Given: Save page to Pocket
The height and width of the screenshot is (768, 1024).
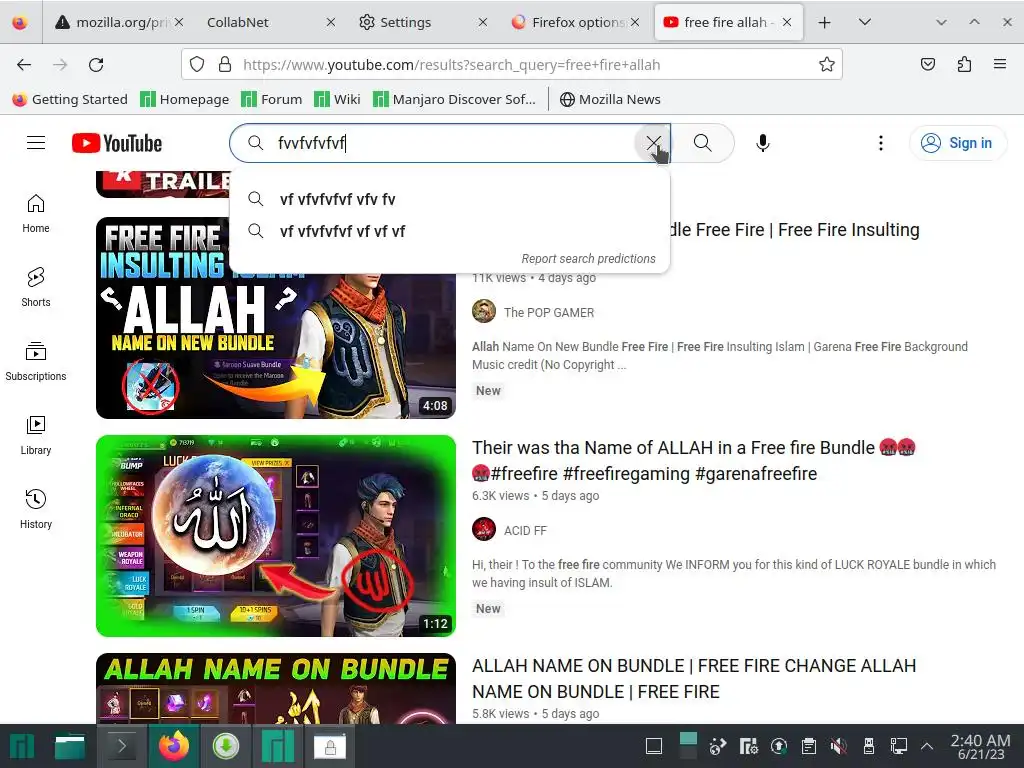Looking at the screenshot, I should [x=928, y=64].
